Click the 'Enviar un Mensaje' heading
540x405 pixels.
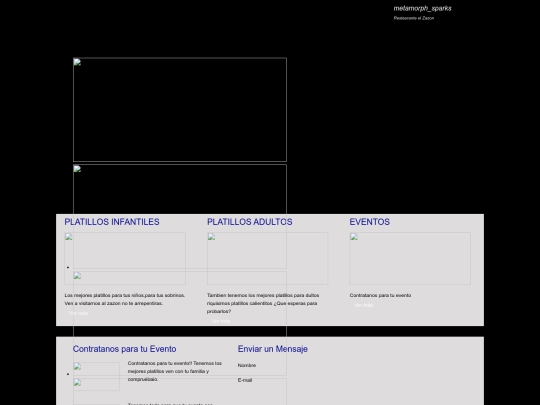(272, 349)
